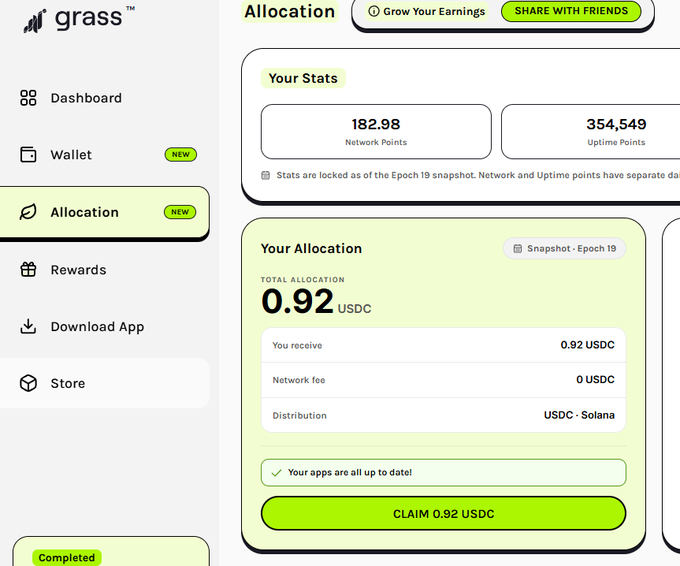Click calendar icon in Snapshot Epoch 19 badge
680x566 pixels.
pyautogui.click(x=517, y=249)
